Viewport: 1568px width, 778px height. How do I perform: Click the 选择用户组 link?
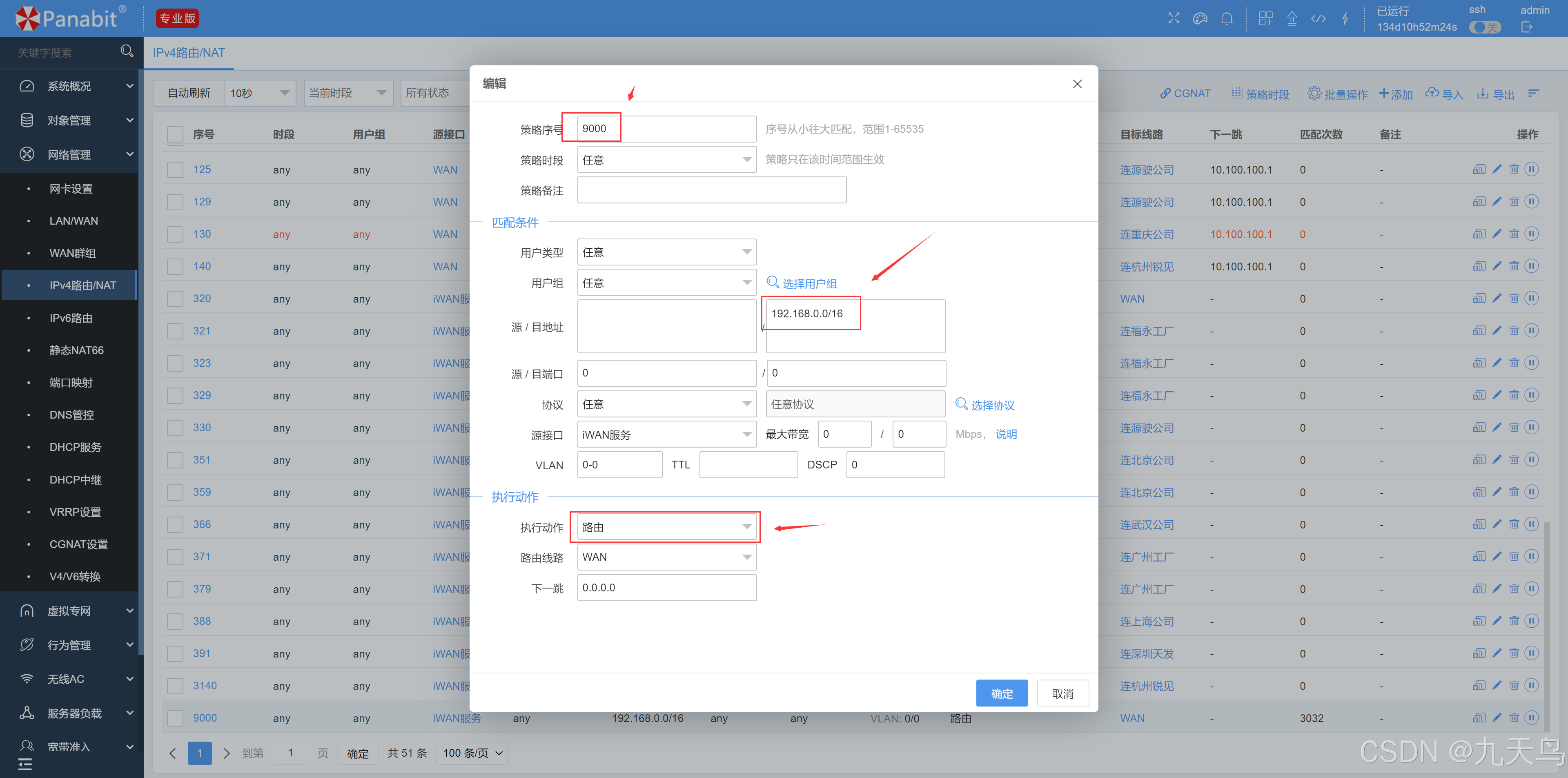point(802,283)
